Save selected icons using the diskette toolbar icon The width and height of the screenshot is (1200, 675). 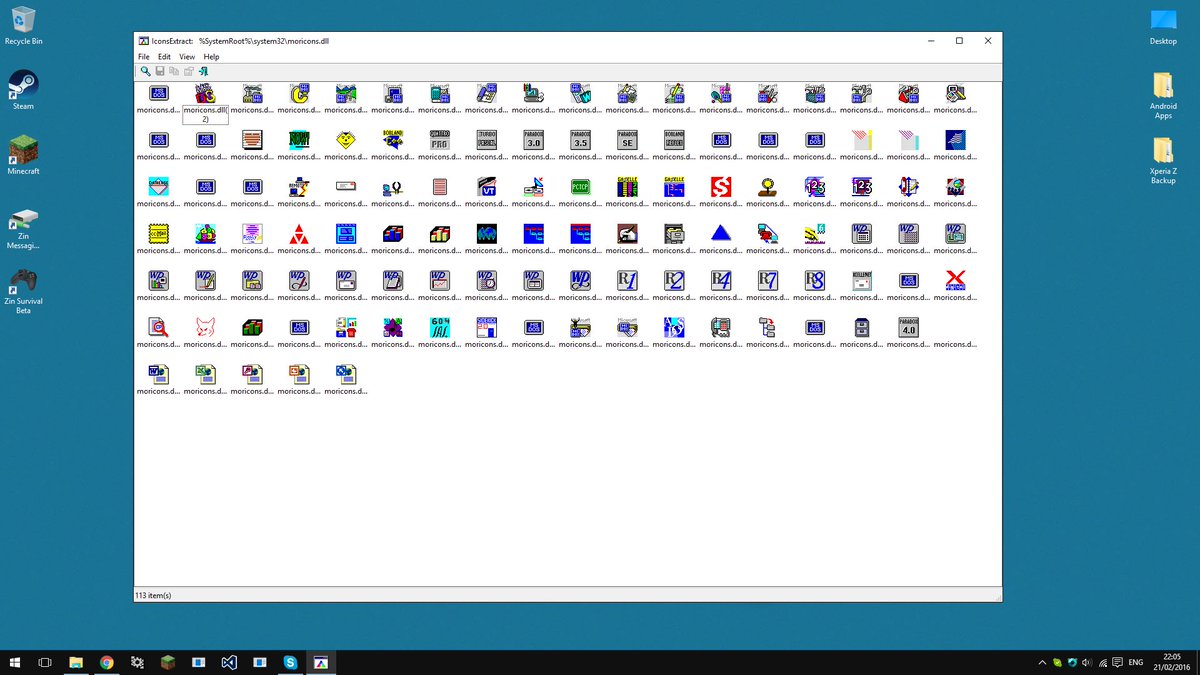click(159, 71)
